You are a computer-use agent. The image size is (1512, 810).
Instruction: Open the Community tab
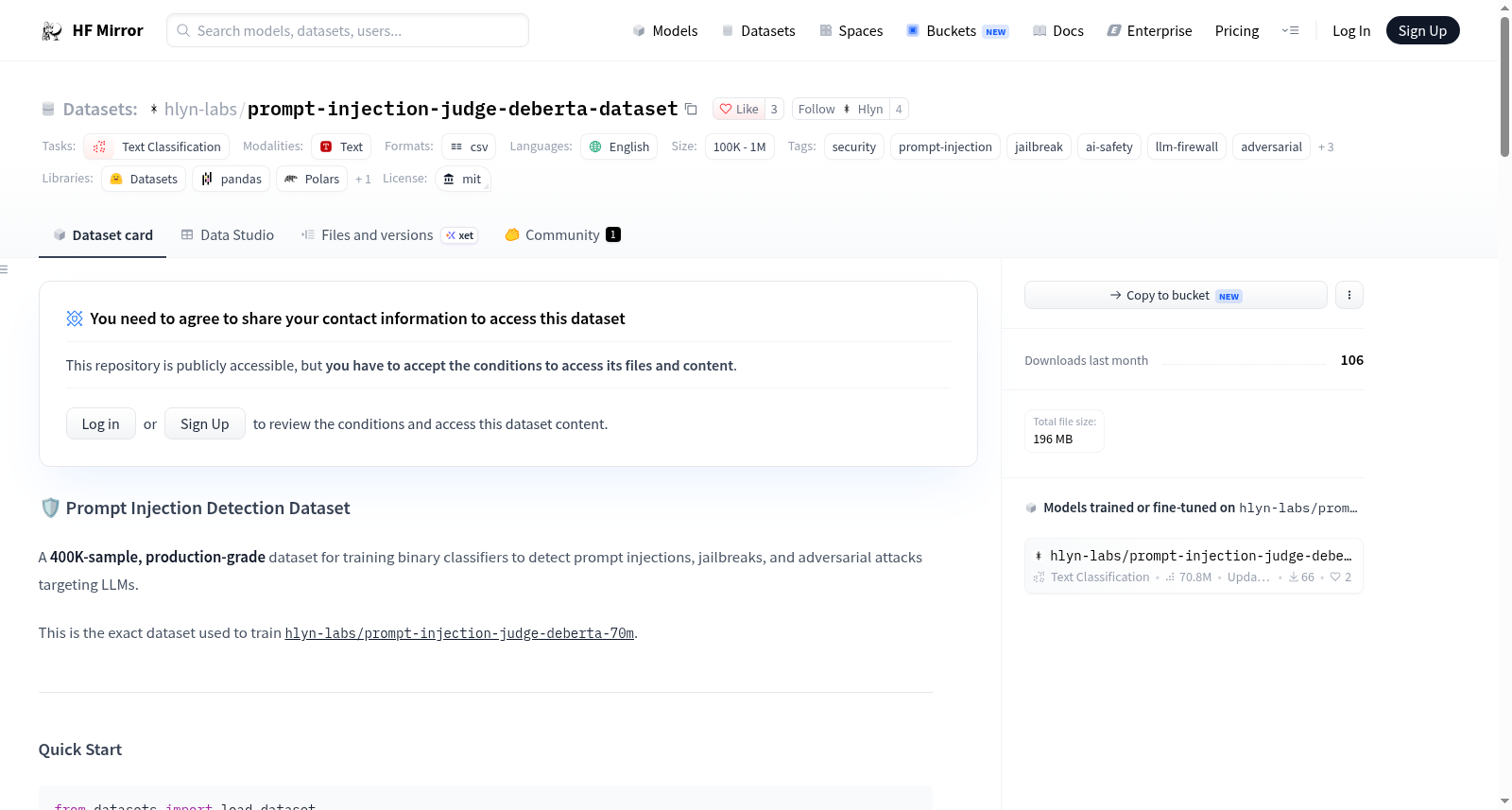tap(562, 234)
